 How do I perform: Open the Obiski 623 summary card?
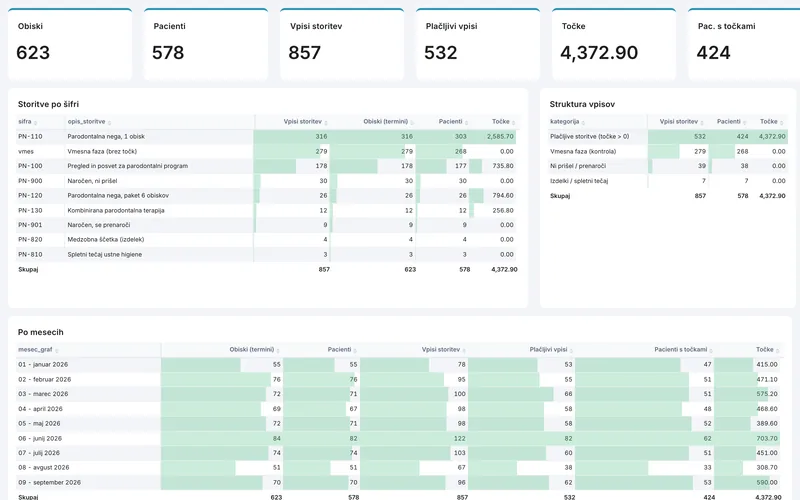(x=70, y=44)
